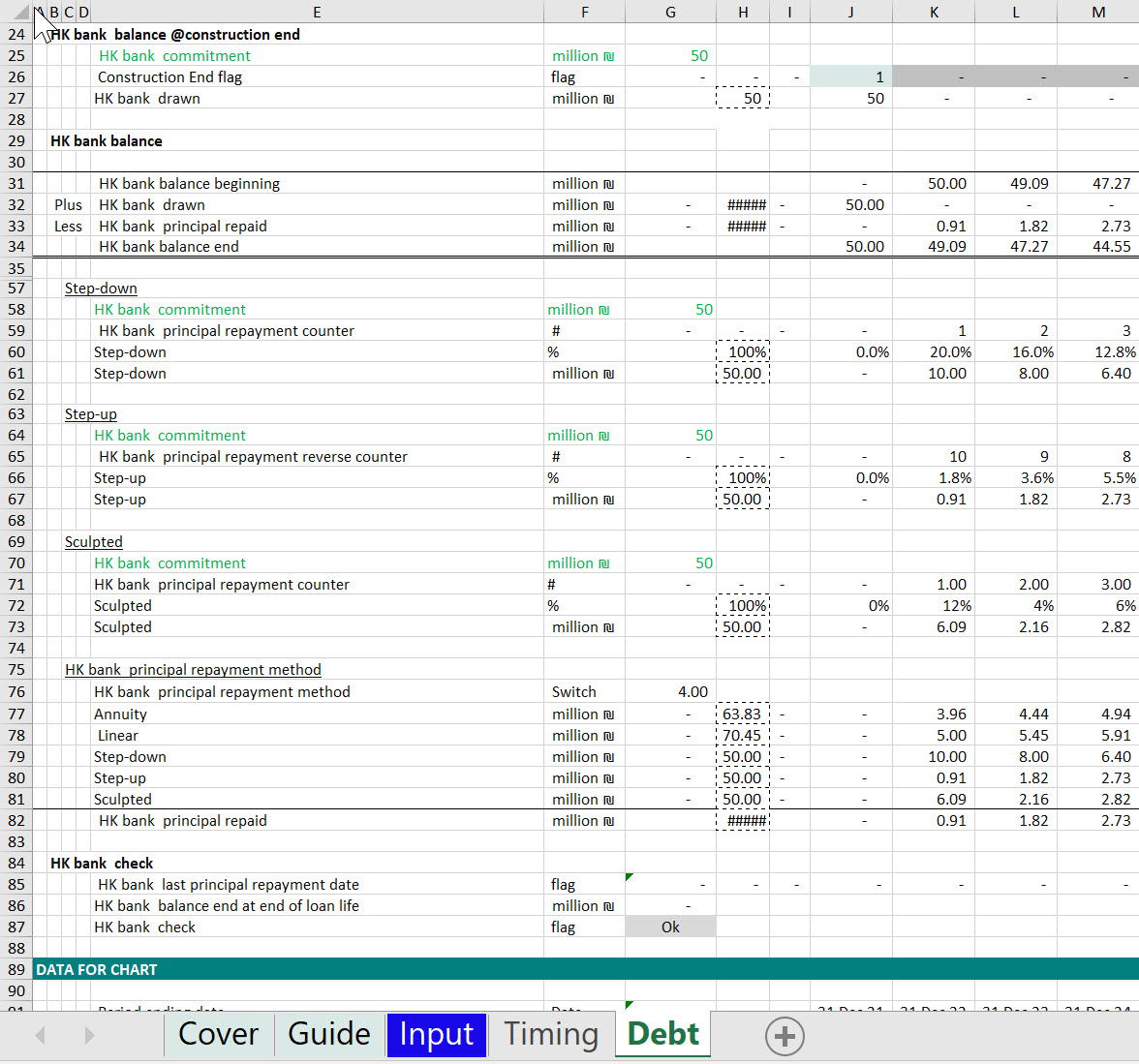Click the 'HK bank balance beginning' label

coord(189,184)
